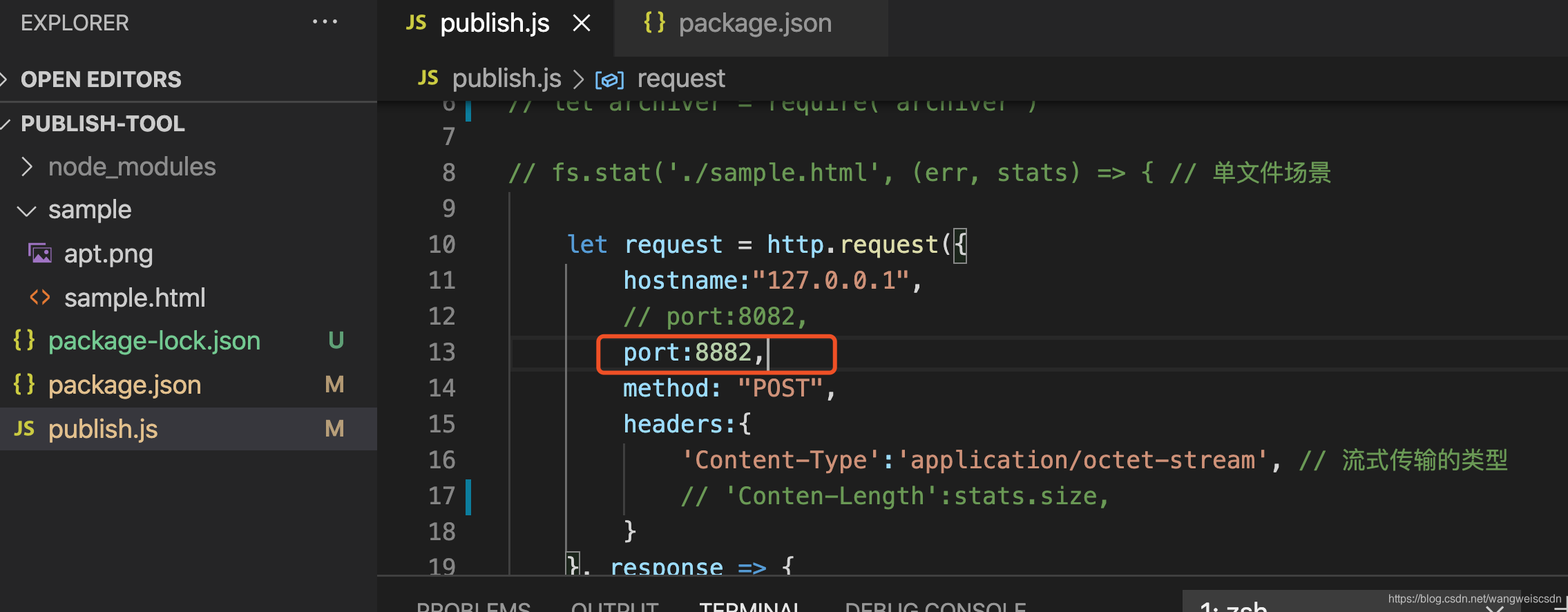Click the JS icon next to publish.js in explorer

coord(24,428)
